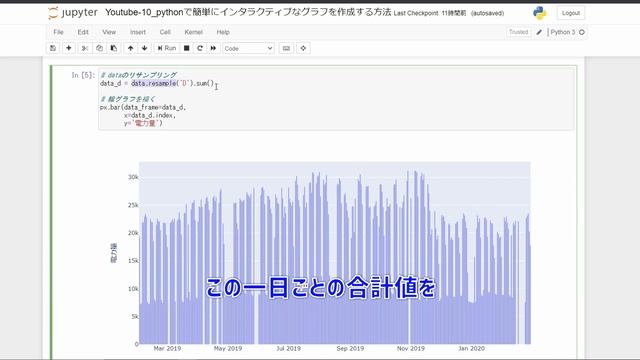Click the Trusted notebook indicator
640x360 pixels.
click(518, 32)
